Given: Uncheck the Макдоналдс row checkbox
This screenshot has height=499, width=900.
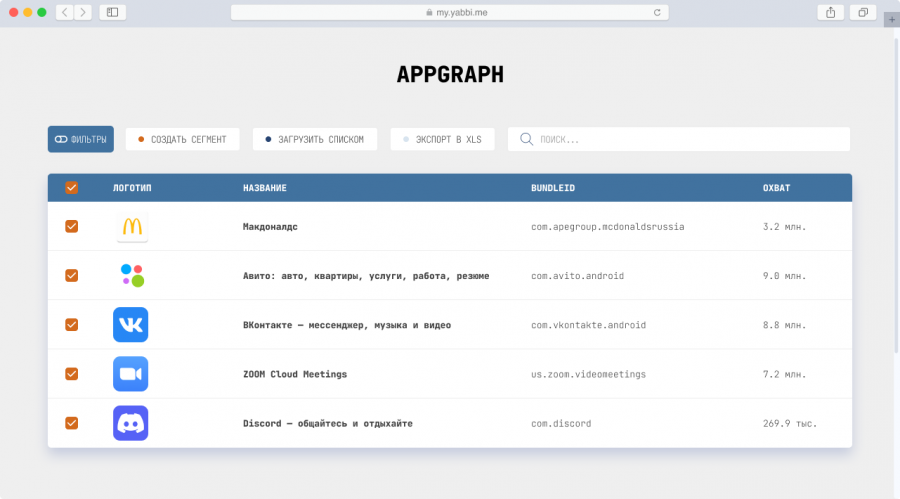Looking at the screenshot, I should click(72, 226).
